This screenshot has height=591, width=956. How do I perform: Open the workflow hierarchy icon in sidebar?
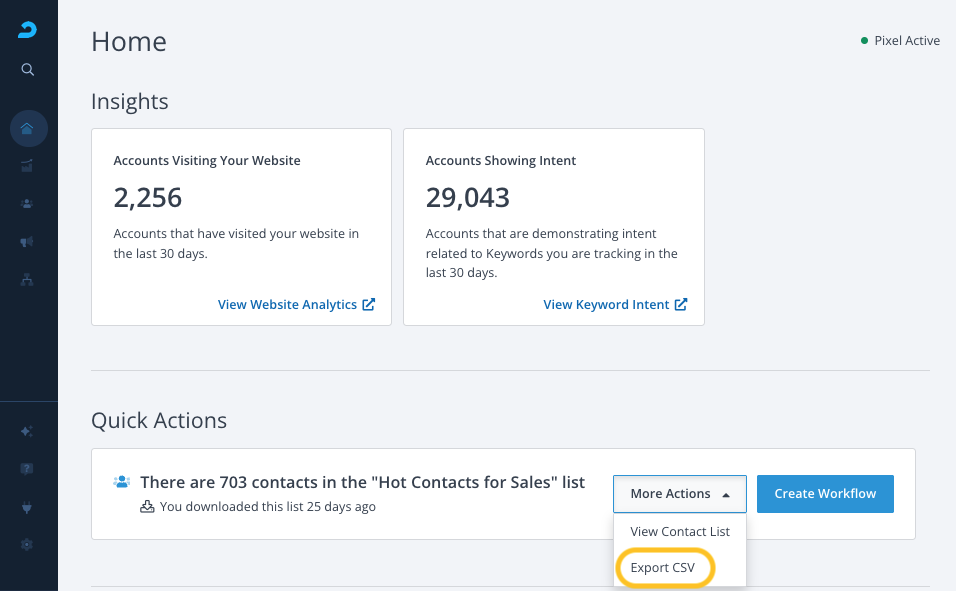tap(28, 280)
